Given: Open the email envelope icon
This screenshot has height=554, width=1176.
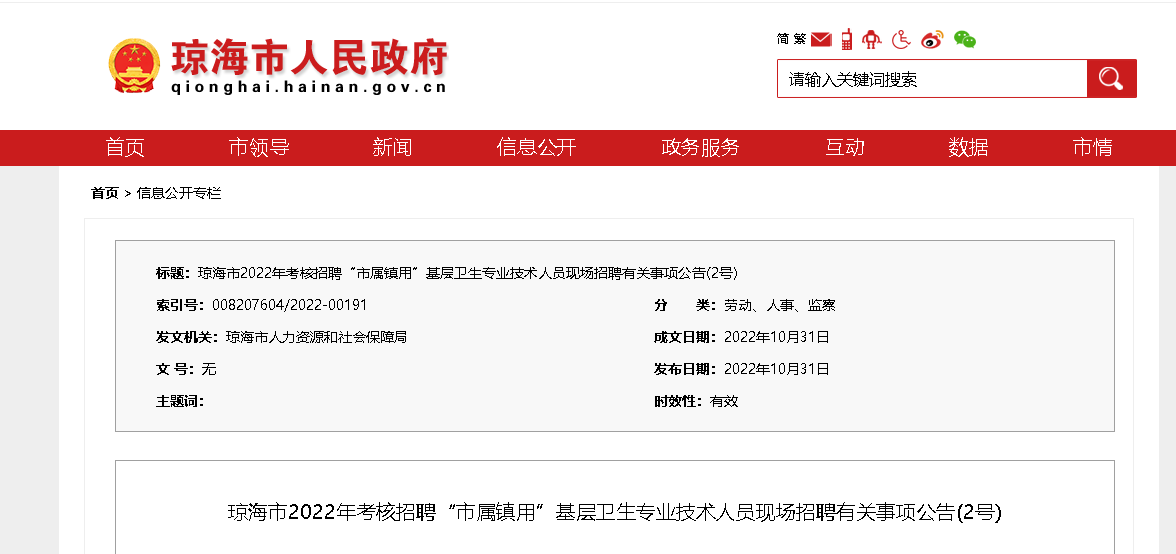Looking at the screenshot, I should click(x=821, y=39).
